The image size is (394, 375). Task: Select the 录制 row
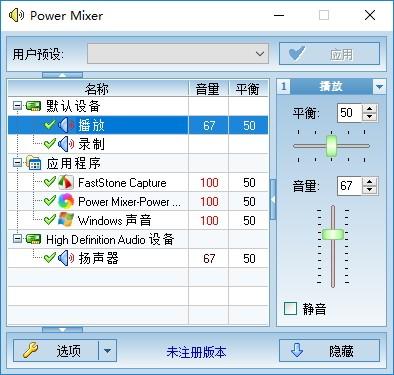tap(138, 144)
